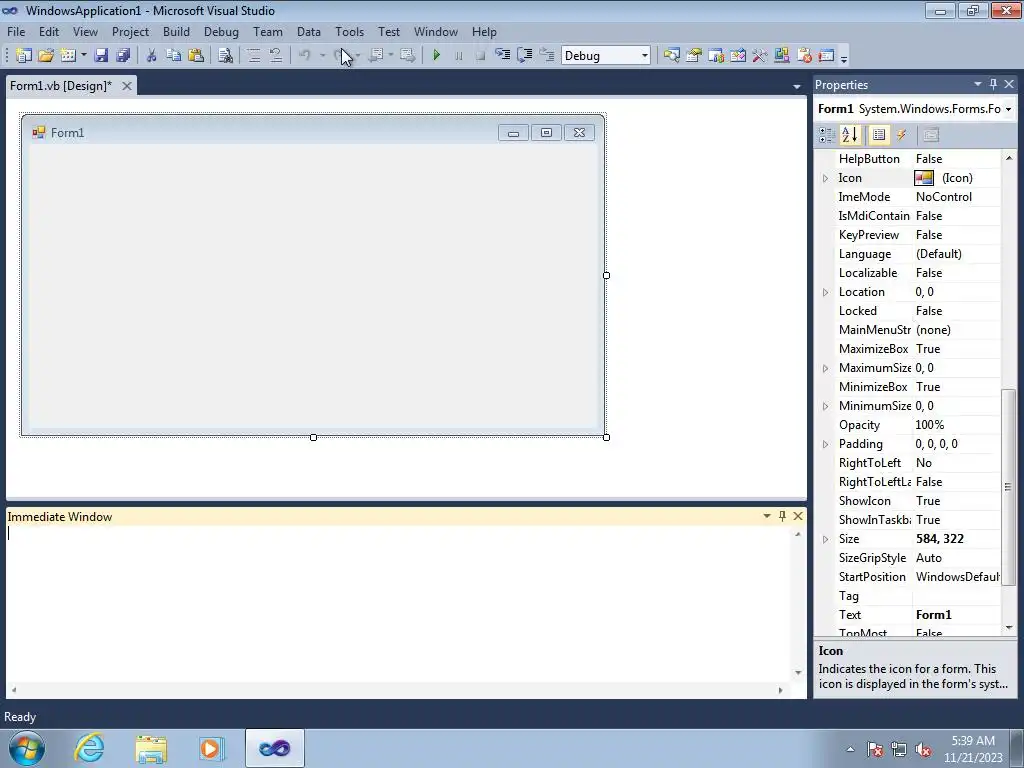Click the Error List toolbar icon
Image resolution: width=1024 pixels, height=768 pixels.
click(804, 56)
